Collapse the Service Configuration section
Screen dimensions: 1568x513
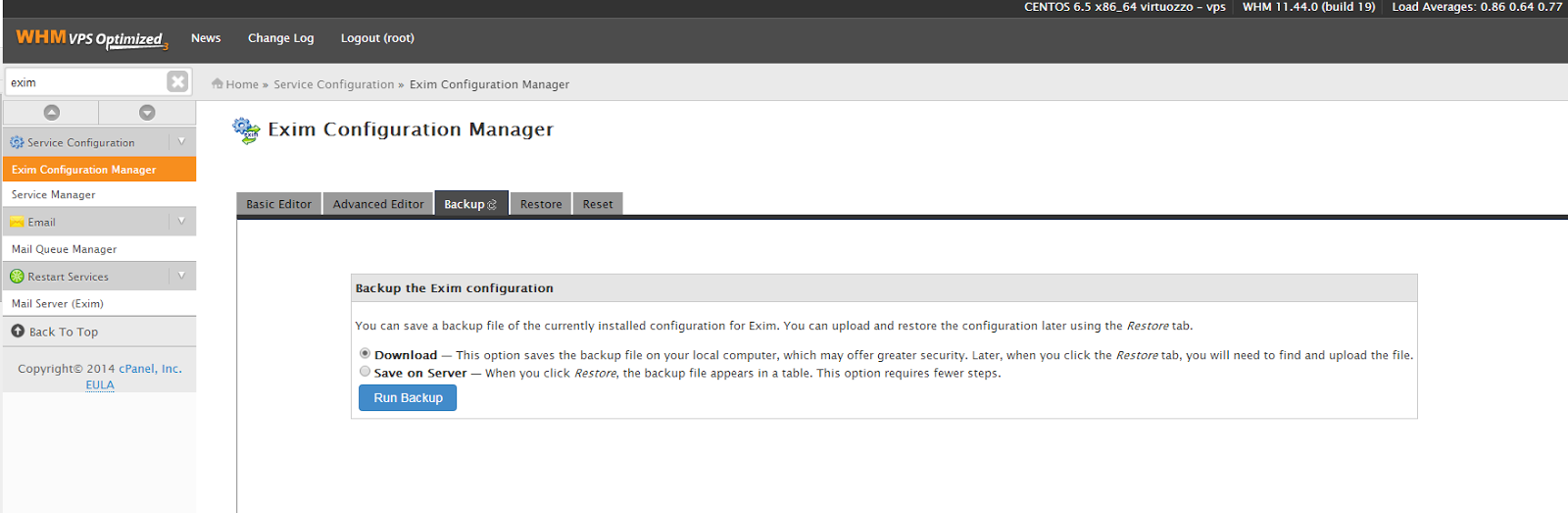click(x=181, y=142)
